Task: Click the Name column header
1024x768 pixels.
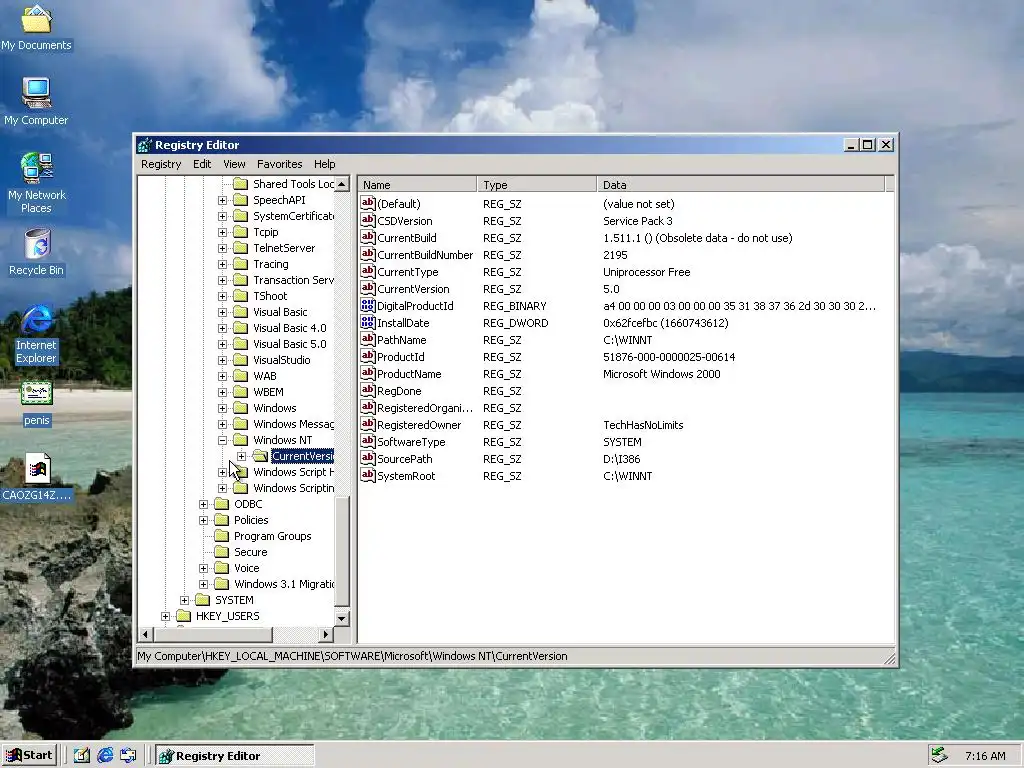Action: 417,185
